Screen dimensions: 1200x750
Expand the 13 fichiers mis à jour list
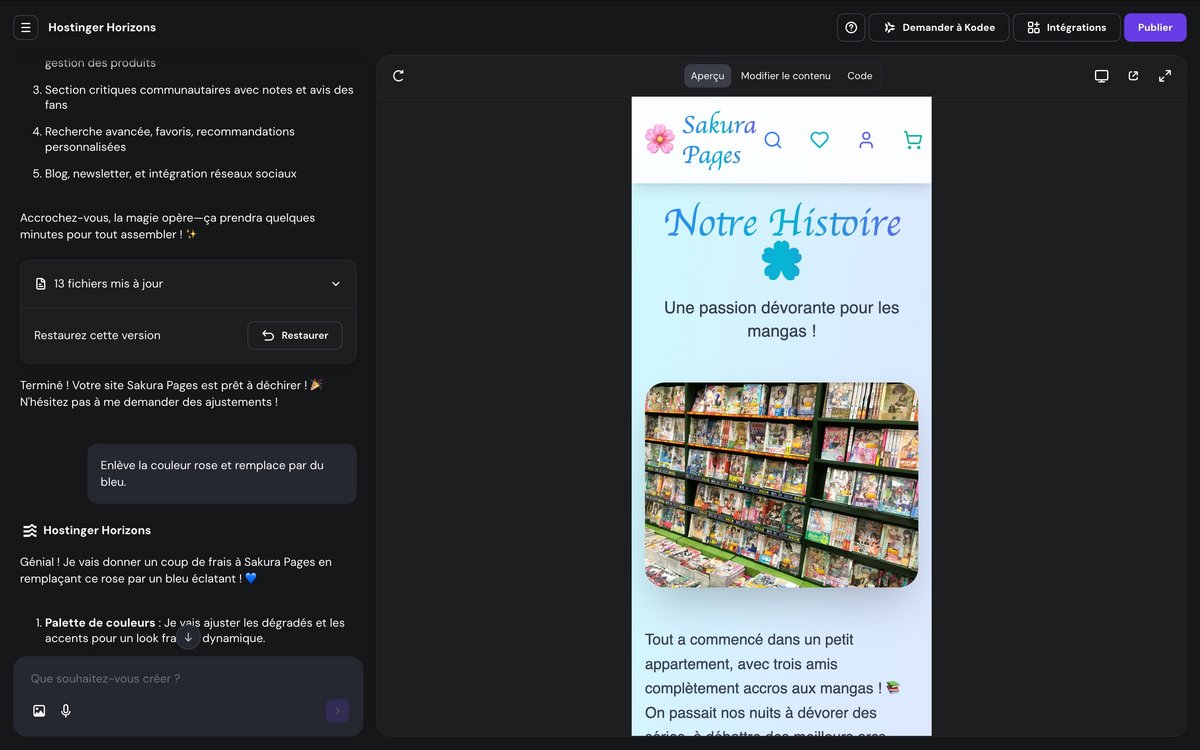click(335, 284)
